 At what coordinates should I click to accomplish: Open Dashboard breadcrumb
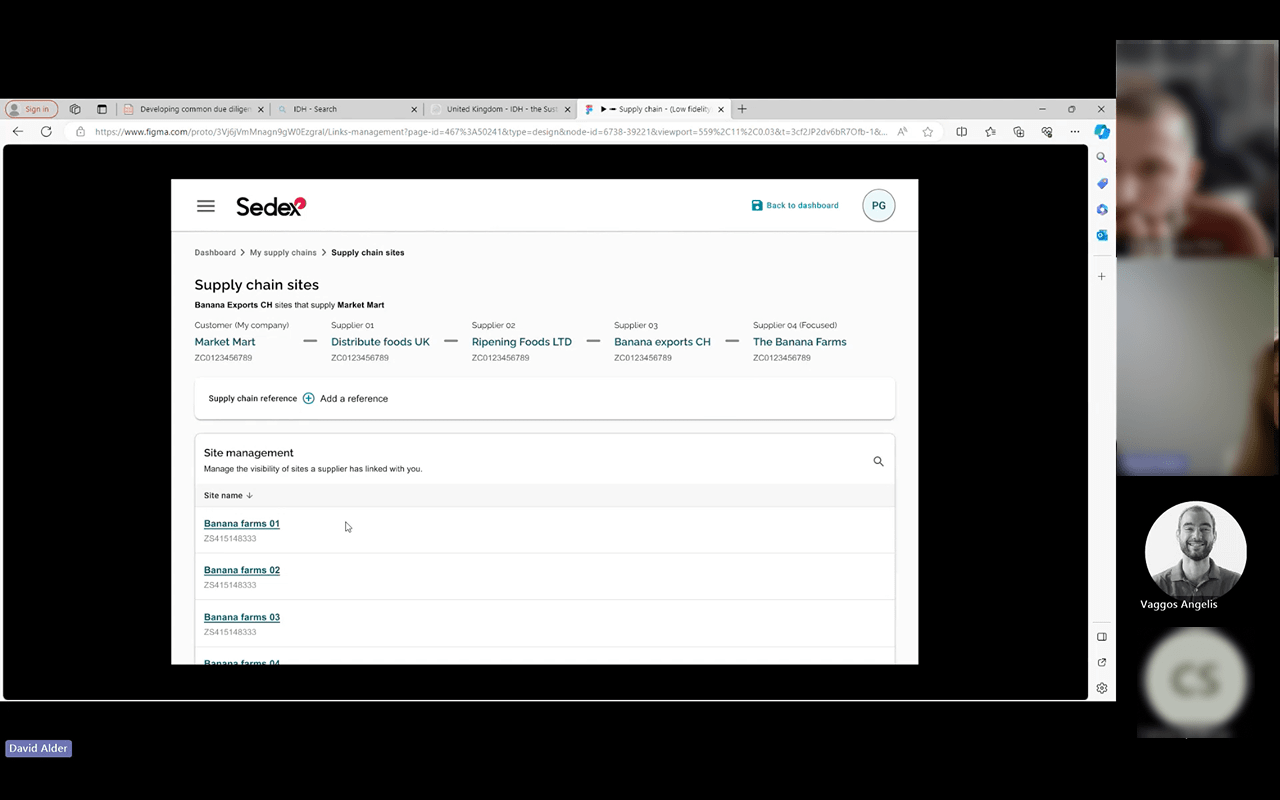(215, 253)
